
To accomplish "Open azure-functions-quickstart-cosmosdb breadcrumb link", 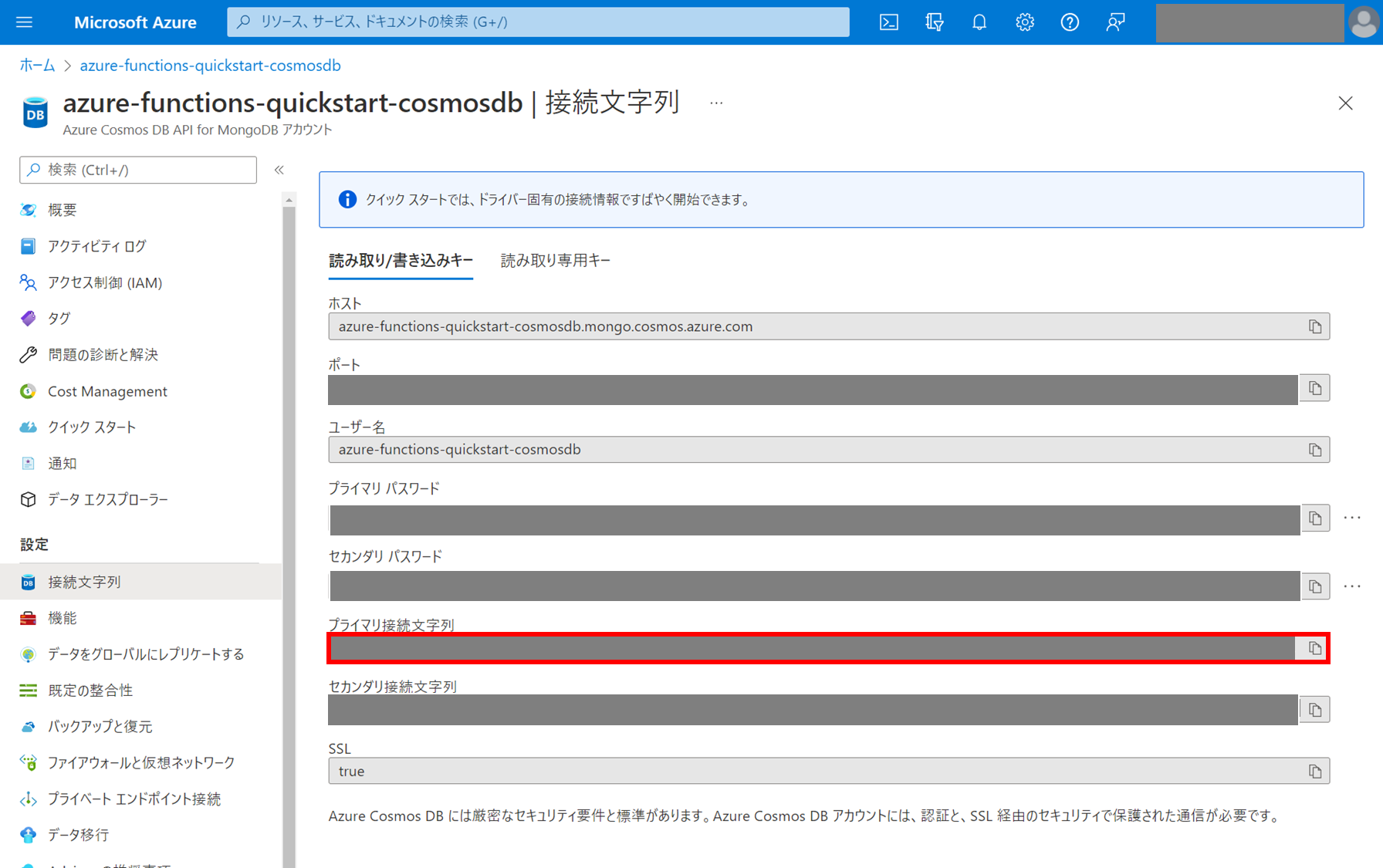I will point(210,66).
